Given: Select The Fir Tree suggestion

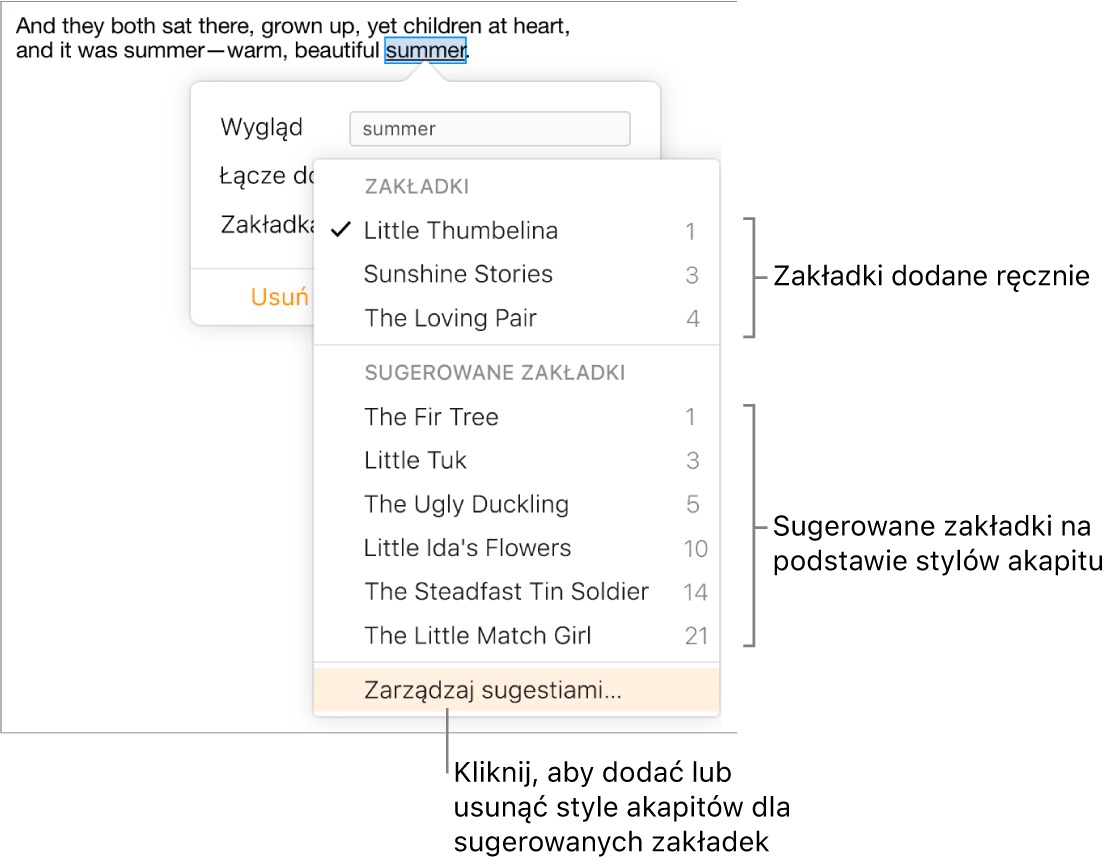Looking at the screenshot, I should 431,417.
